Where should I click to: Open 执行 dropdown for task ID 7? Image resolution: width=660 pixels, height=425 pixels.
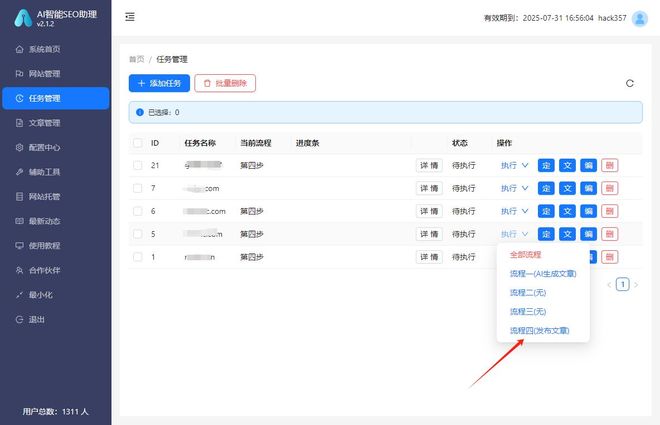pyautogui.click(x=514, y=188)
